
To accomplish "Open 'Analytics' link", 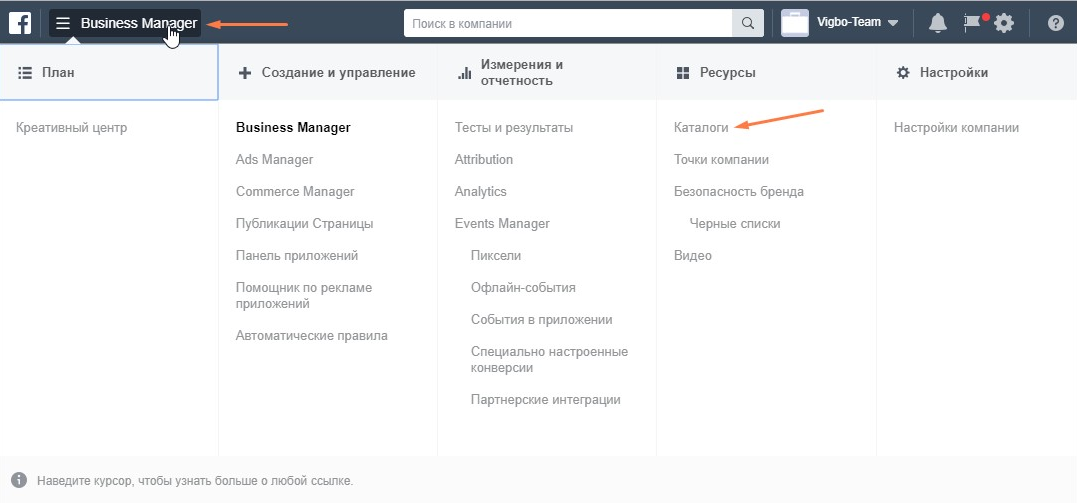I will pos(481,192).
